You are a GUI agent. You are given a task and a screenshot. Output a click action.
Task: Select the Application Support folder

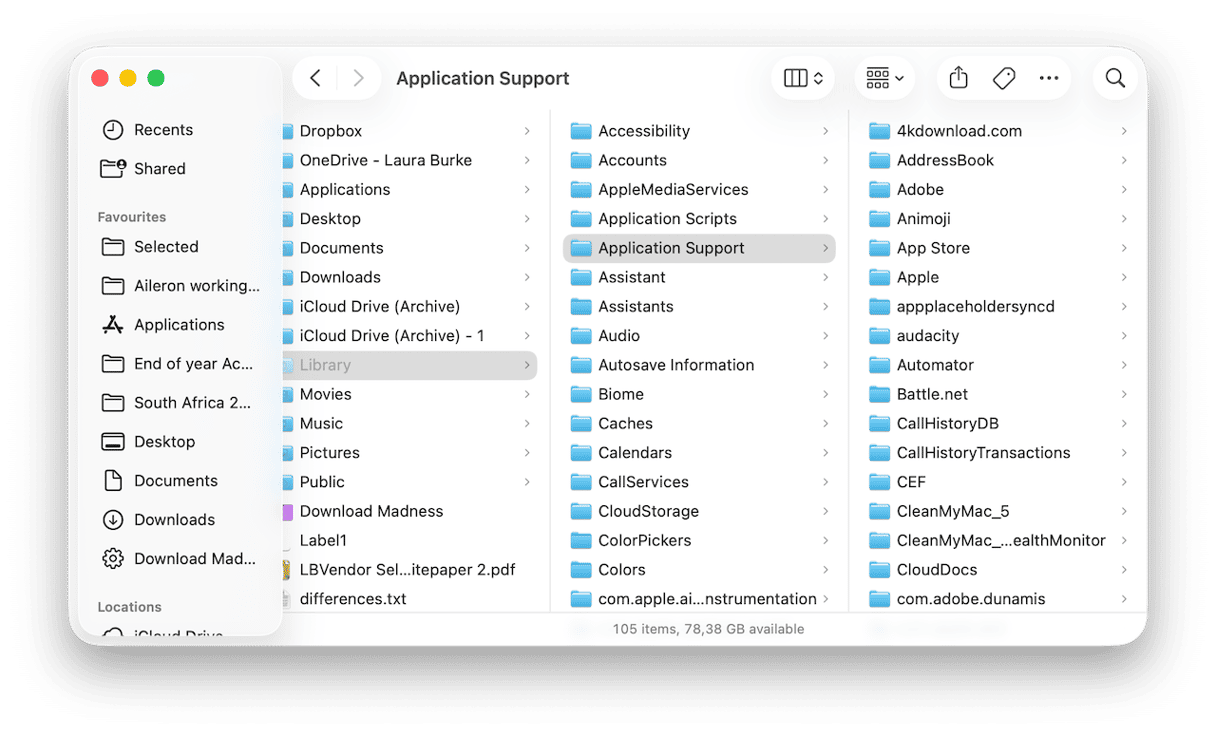click(x=670, y=247)
